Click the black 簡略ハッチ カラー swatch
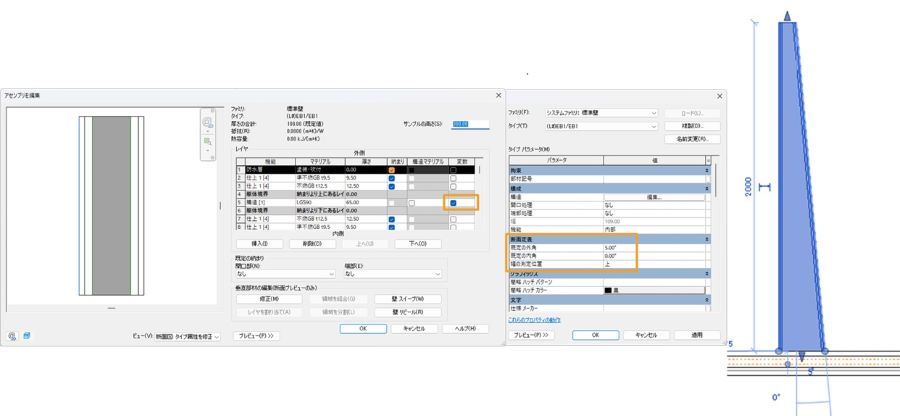 [x=608, y=290]
